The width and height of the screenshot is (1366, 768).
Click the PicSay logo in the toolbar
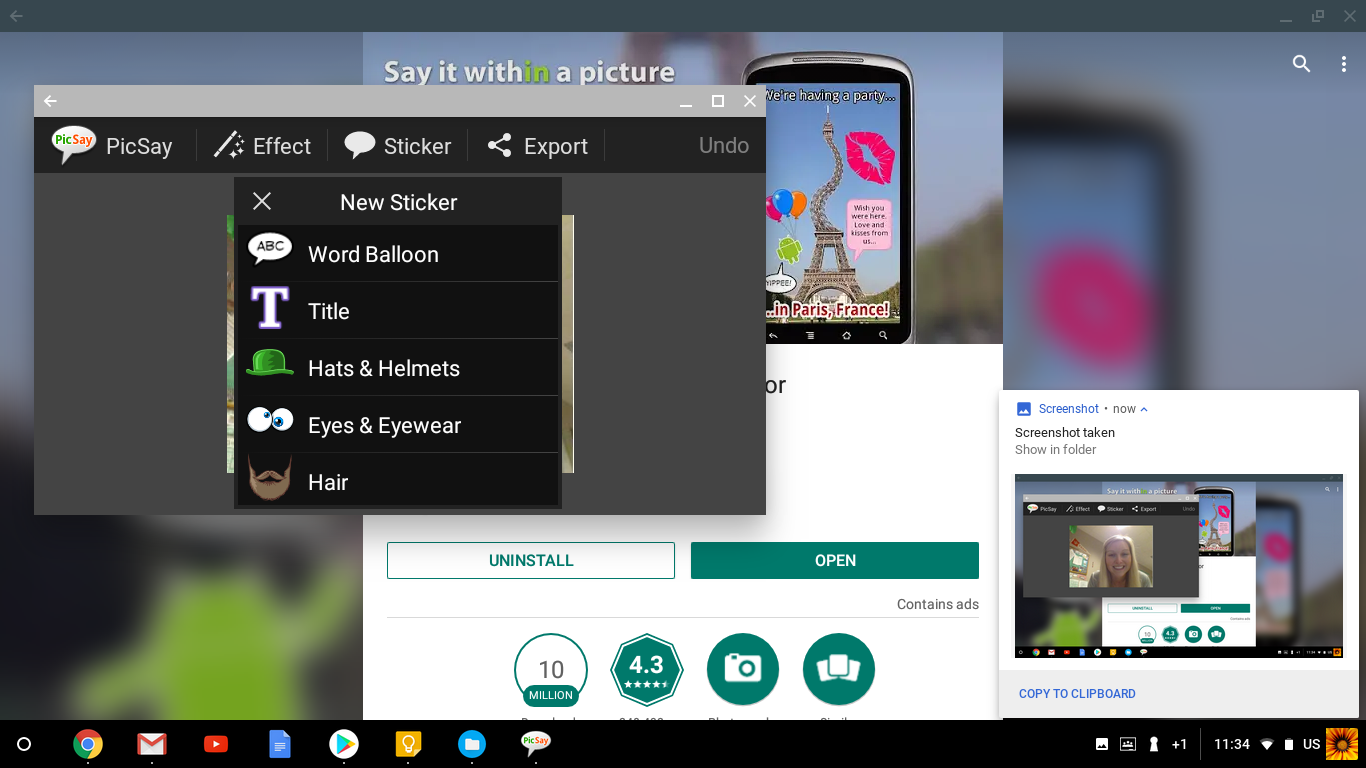73,145
